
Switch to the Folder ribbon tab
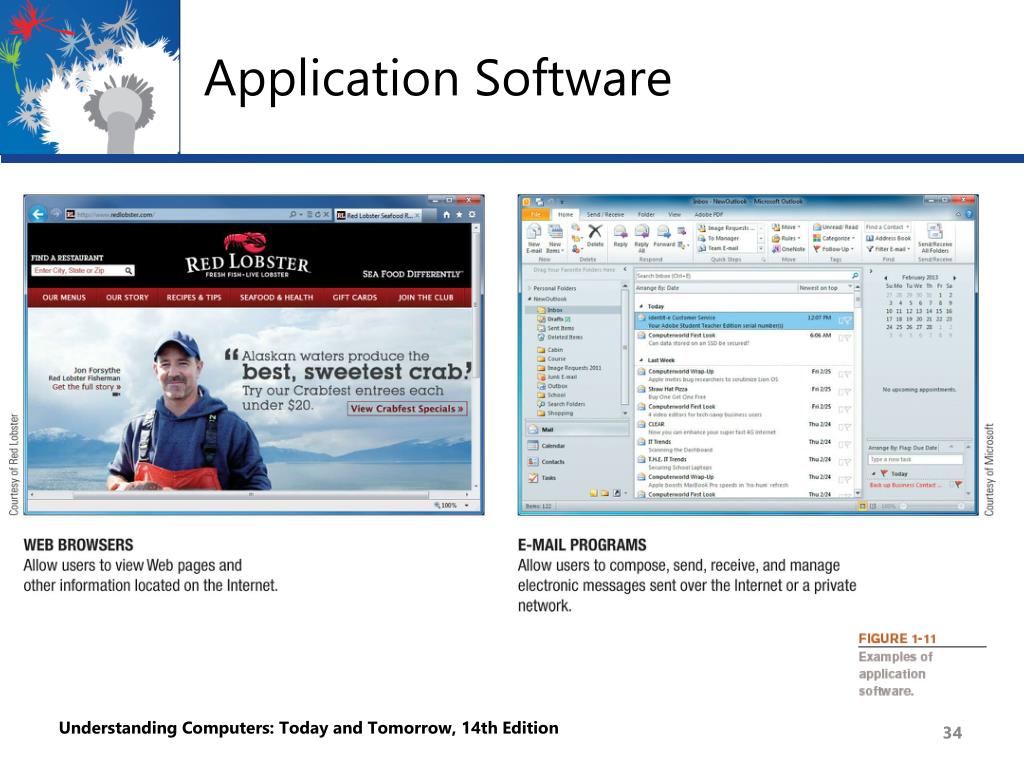646,214
